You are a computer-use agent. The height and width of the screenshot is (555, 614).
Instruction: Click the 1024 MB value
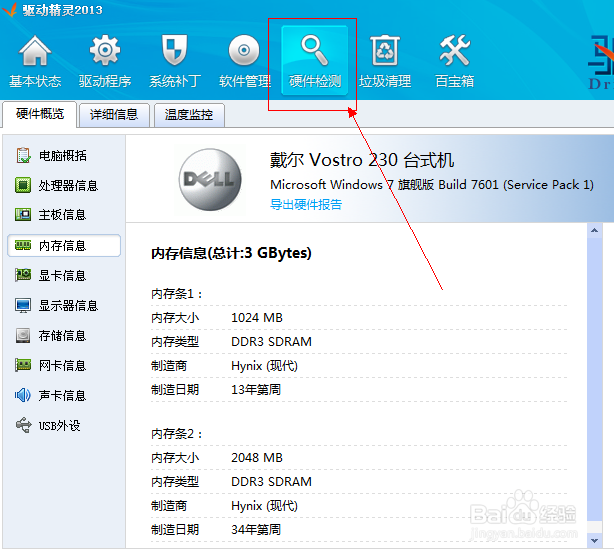[x=257, y=318]
